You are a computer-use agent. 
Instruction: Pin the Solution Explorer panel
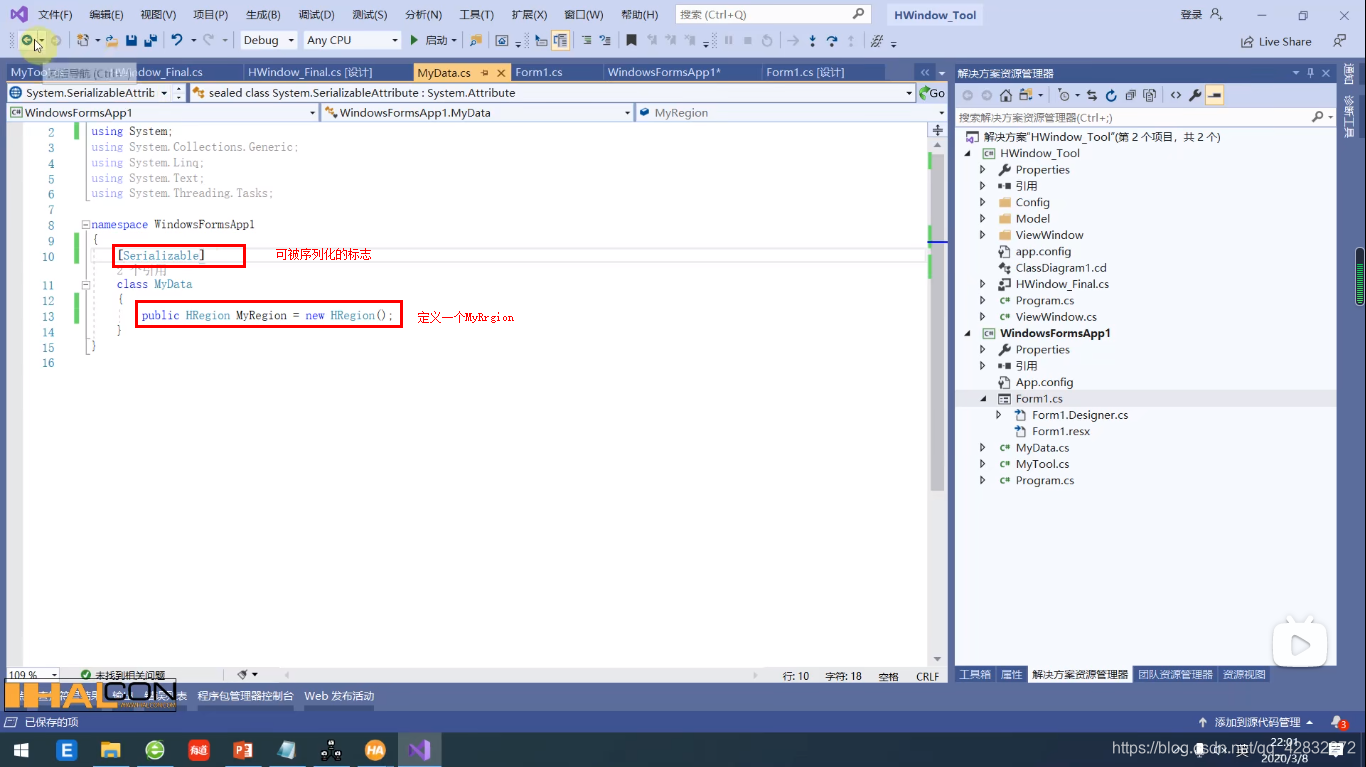pos(1311,73)
